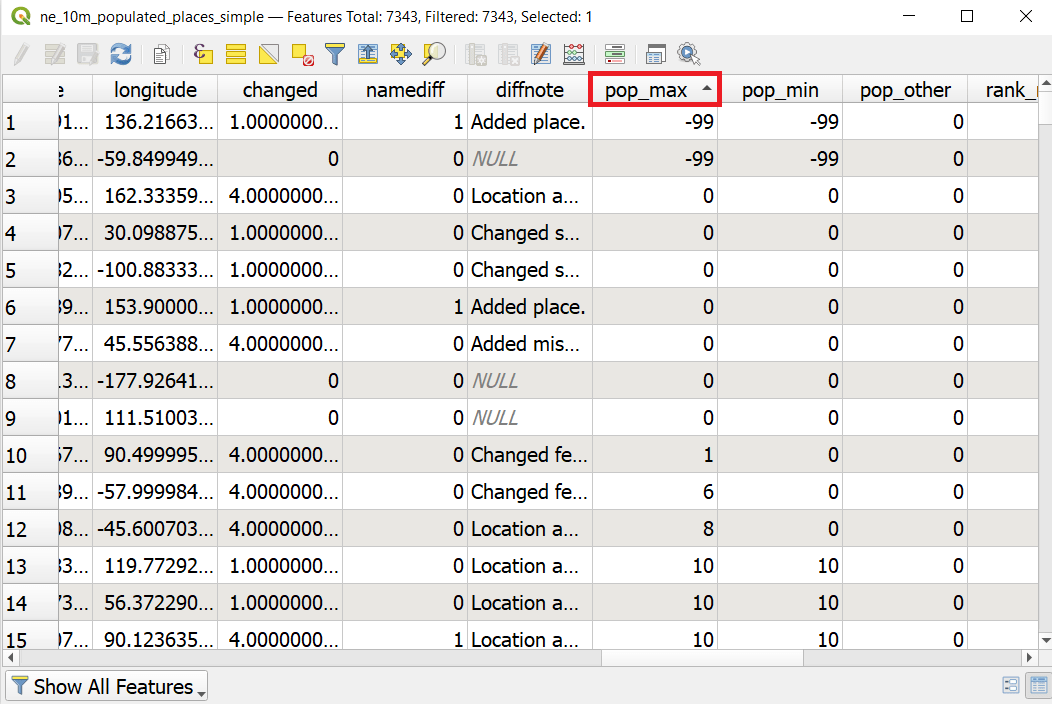Toggle editing mode pencil icon
Image resolution: width=1052 pixels, height=704 pixels.
pos(21,54)
